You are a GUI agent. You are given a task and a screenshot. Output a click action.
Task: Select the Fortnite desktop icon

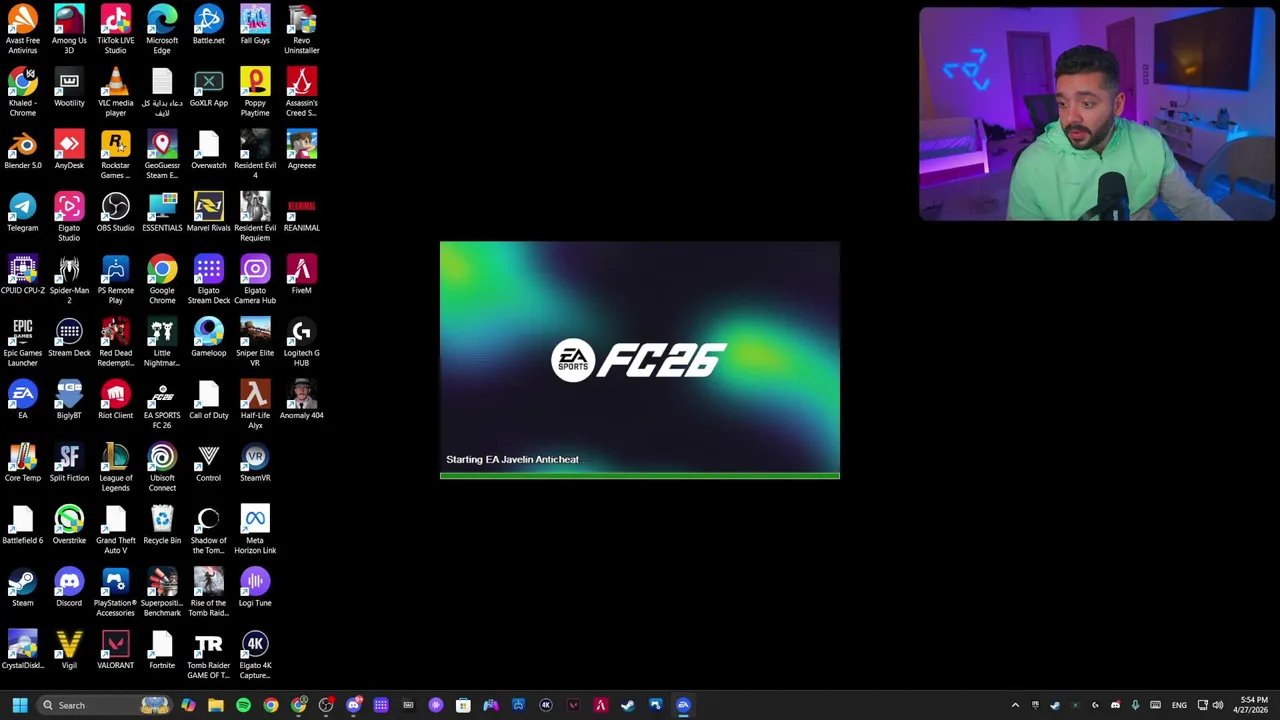(x=162, y=650)
